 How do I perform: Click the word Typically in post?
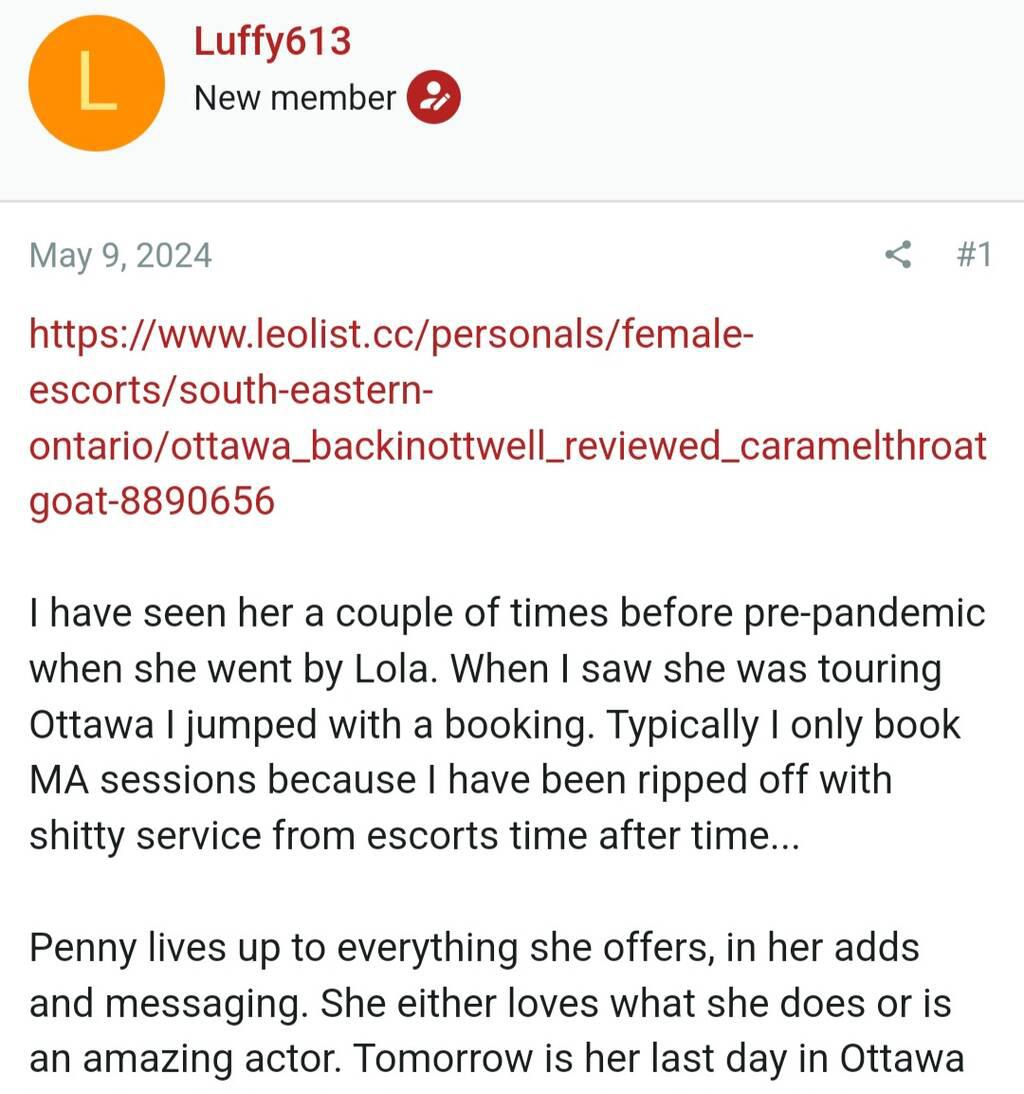pos(669,725)
